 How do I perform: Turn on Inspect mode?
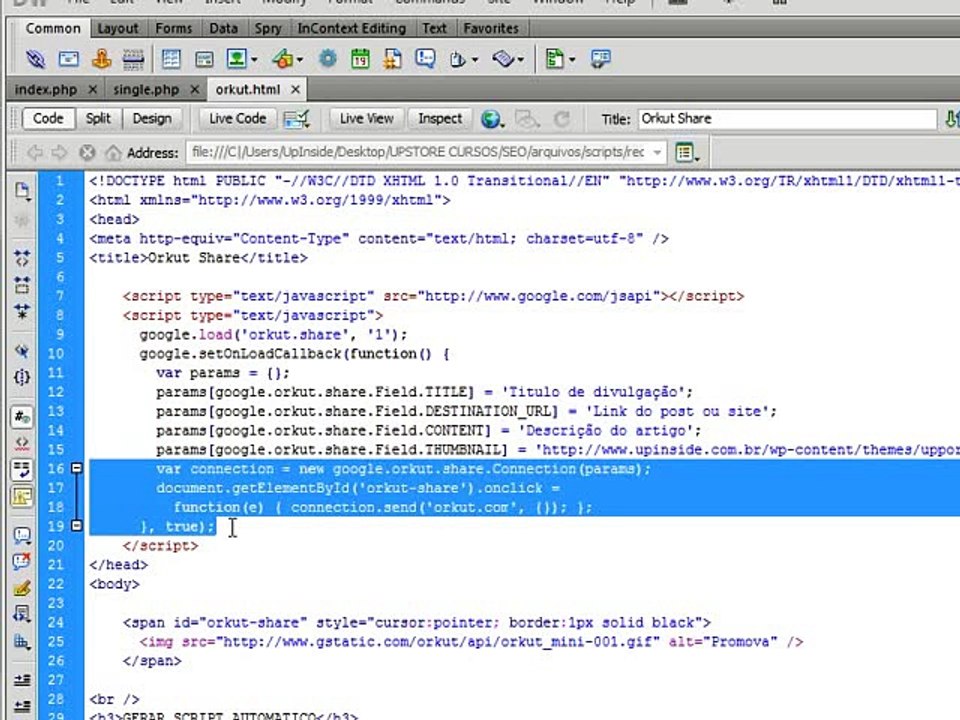[440, 119]
